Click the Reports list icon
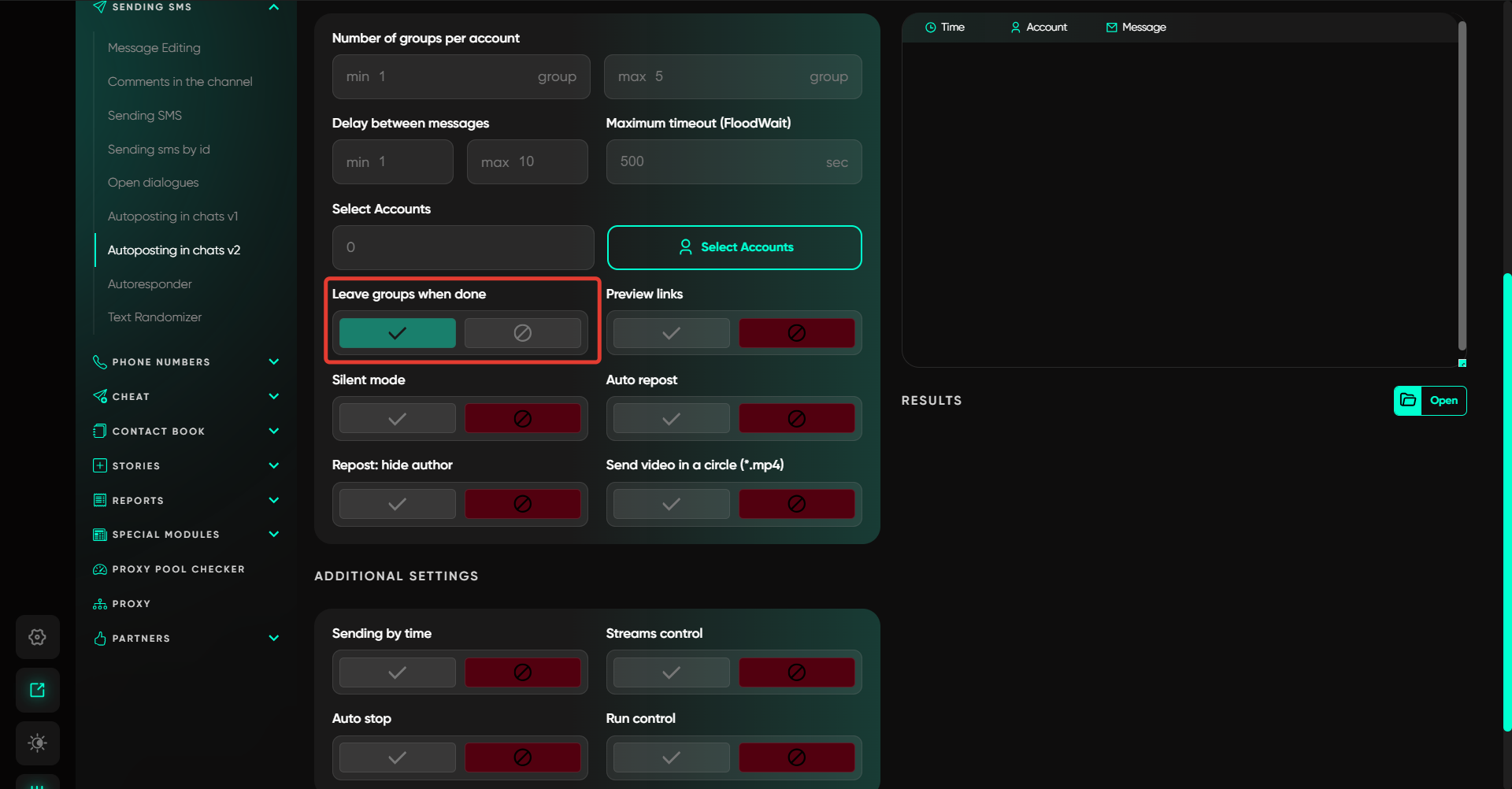 pos(100,500)
